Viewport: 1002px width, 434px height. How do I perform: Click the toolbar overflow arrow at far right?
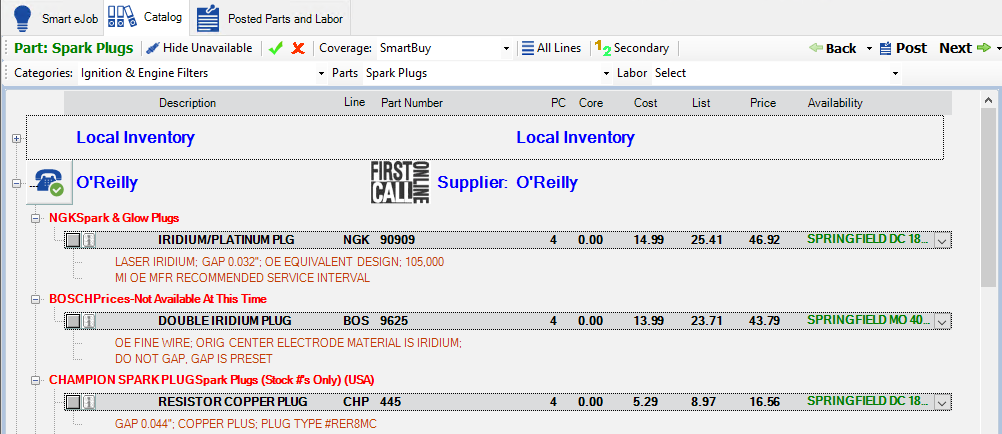coord(997,49)
